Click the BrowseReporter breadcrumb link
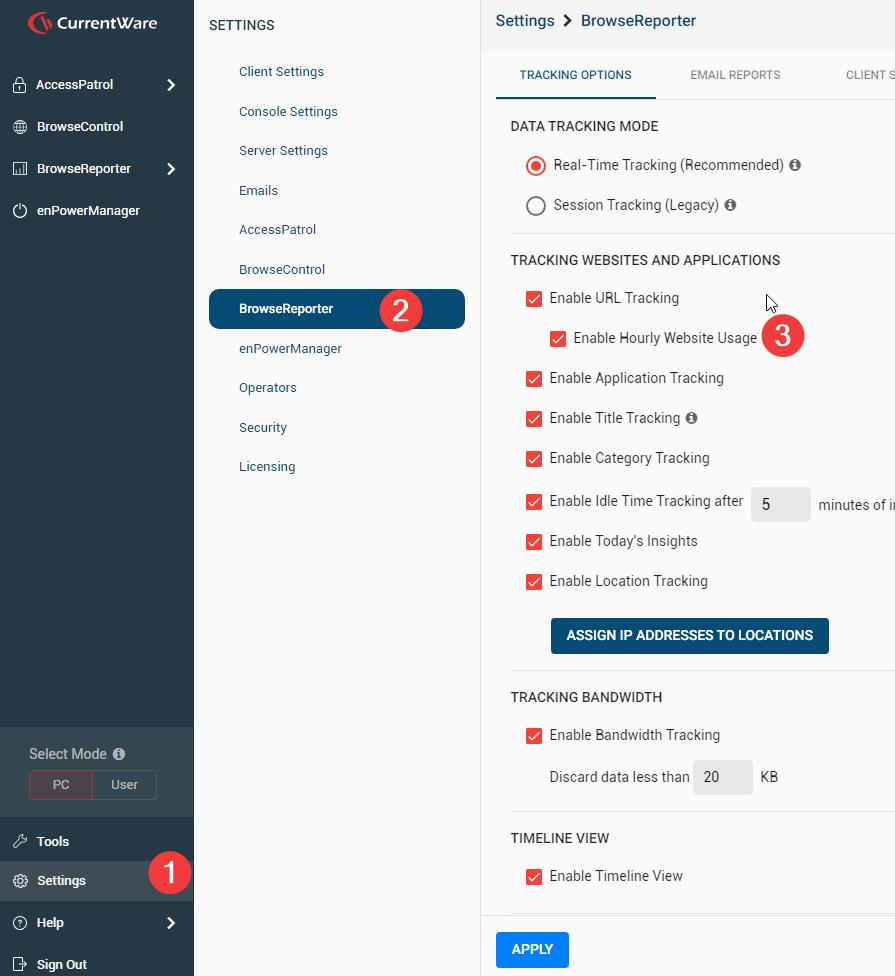Viewport: 895px width, 976px height. 638,21
